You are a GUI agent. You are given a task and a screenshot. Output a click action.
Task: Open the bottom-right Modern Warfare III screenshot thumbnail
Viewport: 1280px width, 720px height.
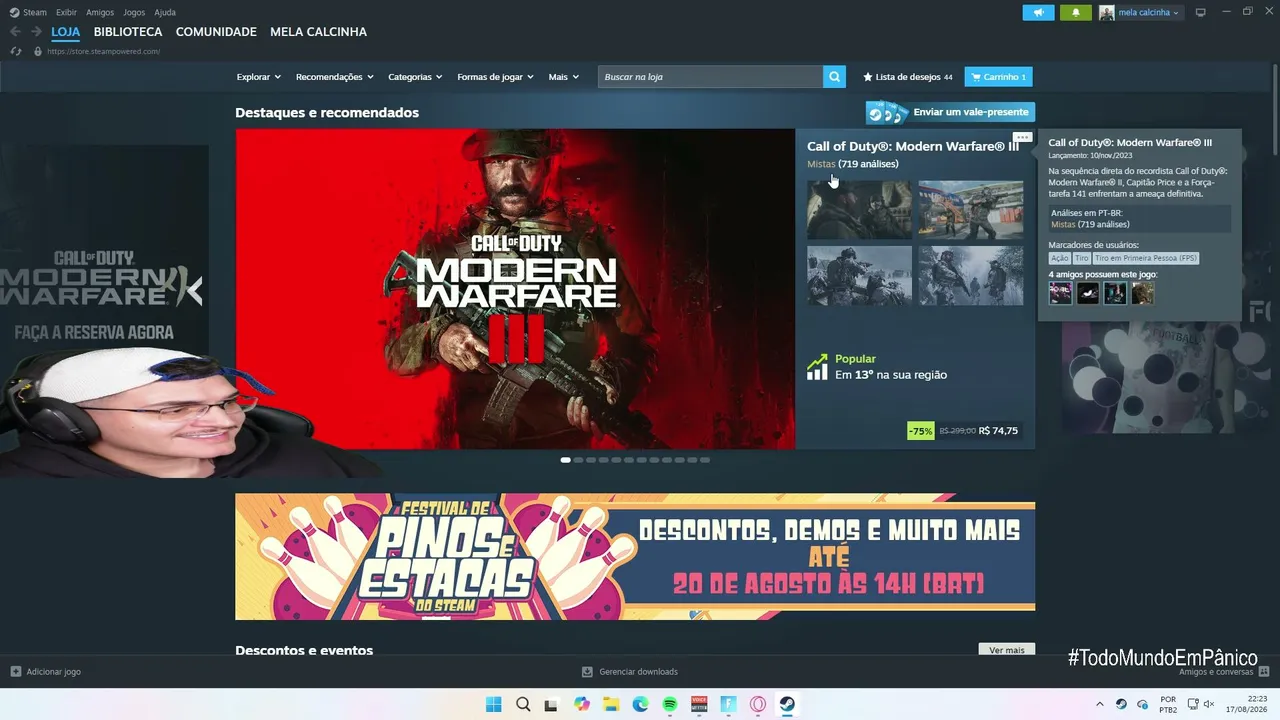pos(971,276)
